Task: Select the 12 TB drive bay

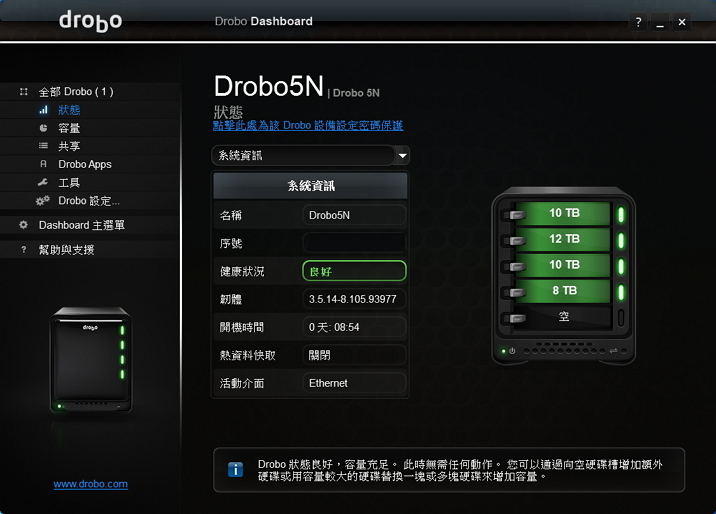Action: (x=564, y=239)
